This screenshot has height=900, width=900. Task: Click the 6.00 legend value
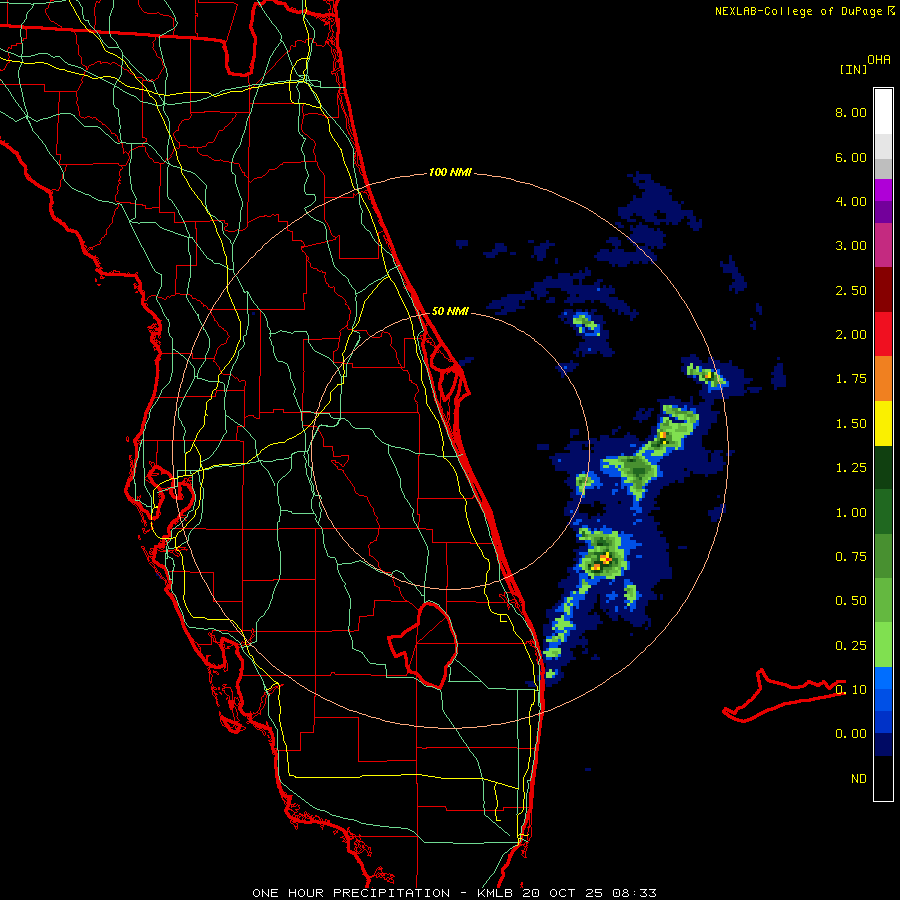tap(851, 157)
